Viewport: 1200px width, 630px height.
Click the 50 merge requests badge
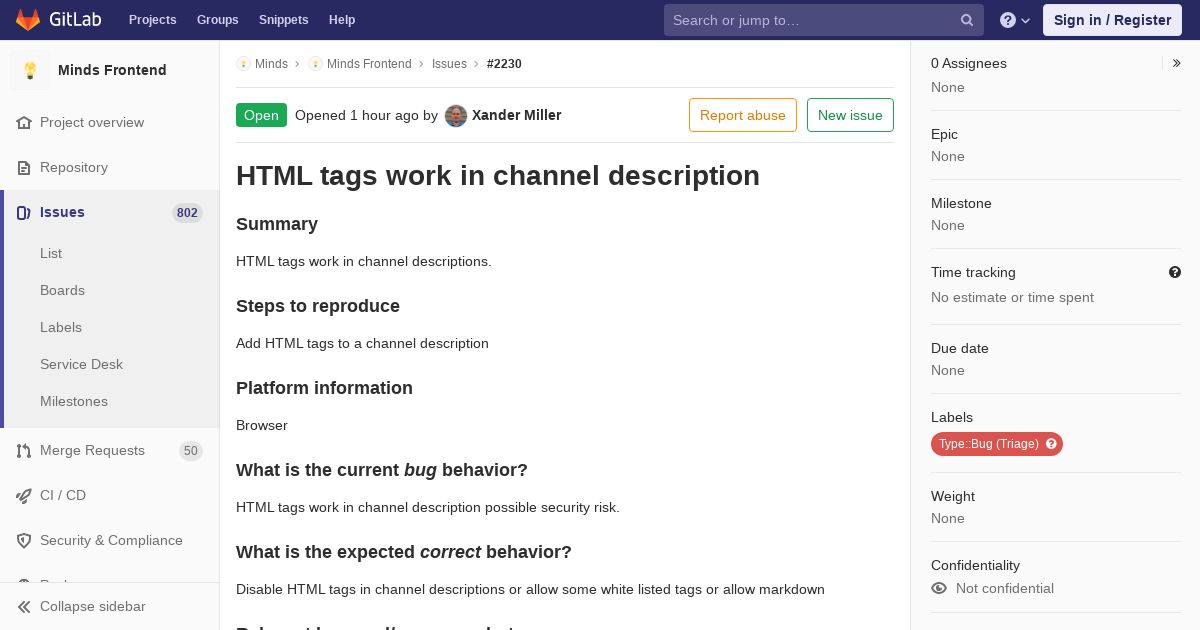pyautogui.click(x=191, y=450)
